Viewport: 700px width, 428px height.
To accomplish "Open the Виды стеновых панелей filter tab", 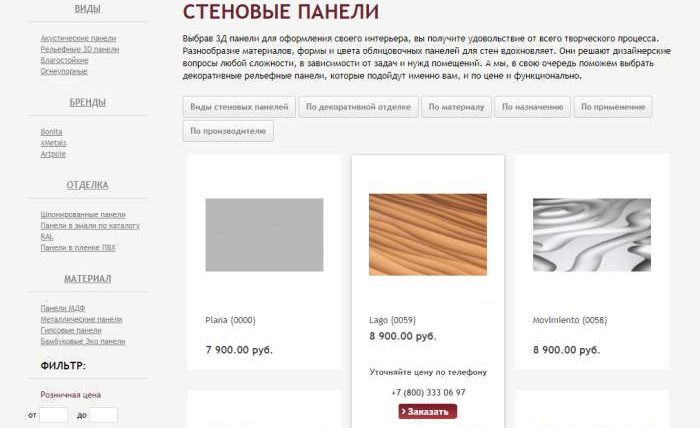I will point(239,107).
